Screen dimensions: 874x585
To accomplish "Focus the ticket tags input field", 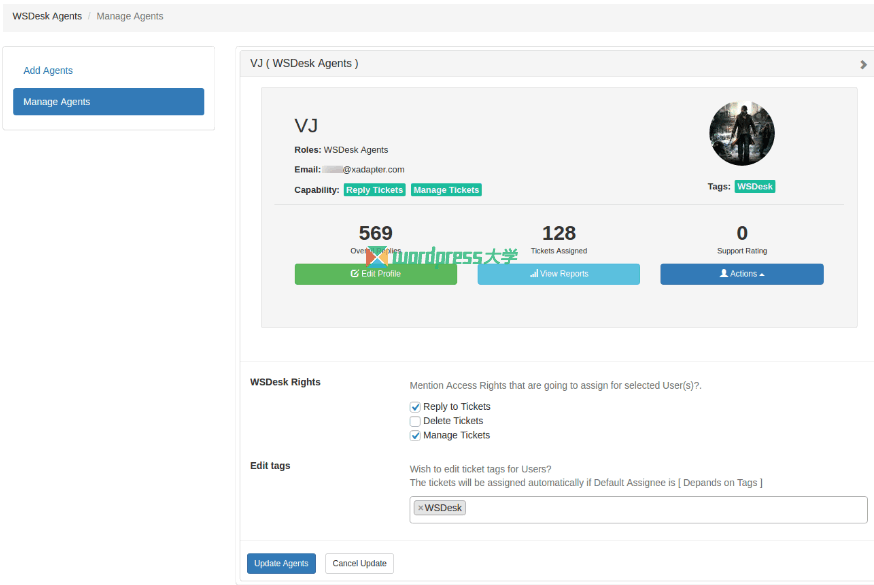I will [638, 510].
